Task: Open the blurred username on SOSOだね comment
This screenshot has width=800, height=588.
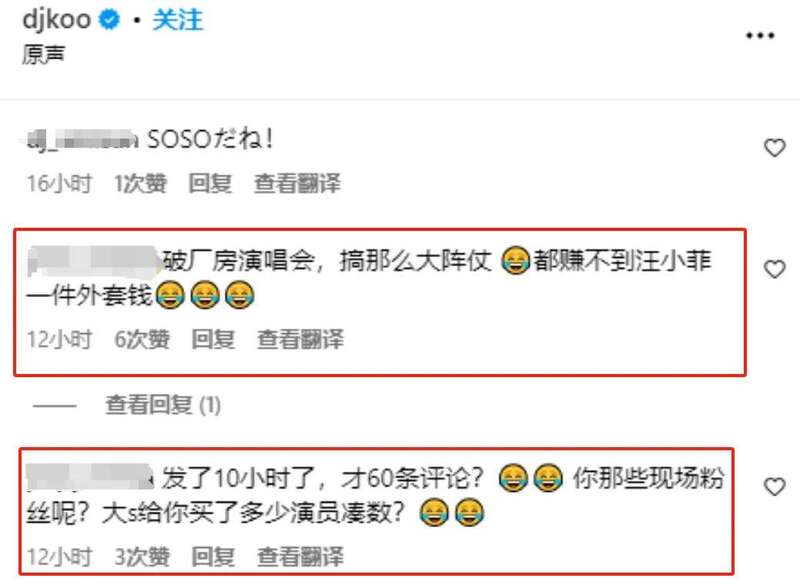Action: click(x=82, y=140)
